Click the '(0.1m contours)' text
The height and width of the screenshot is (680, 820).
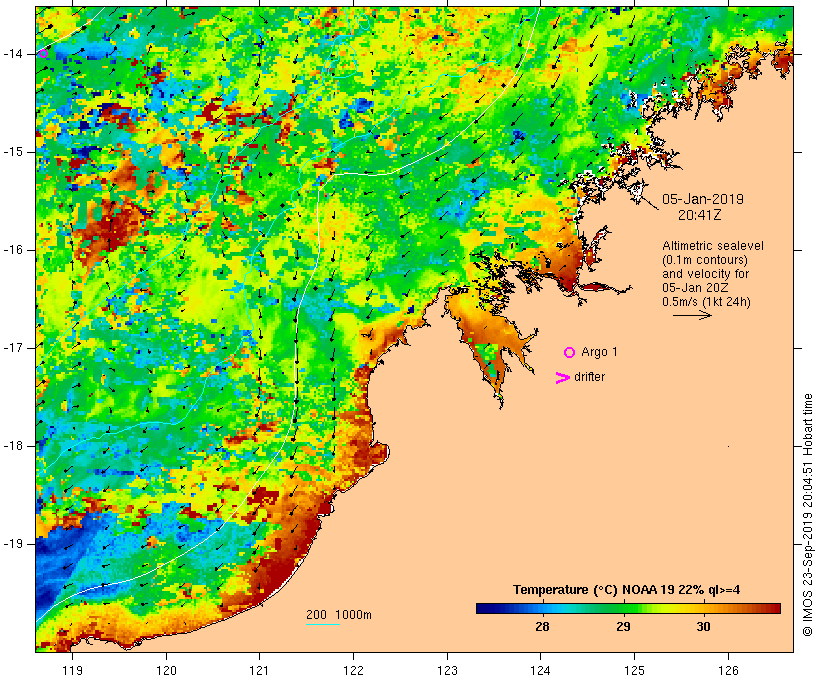tap(705, 260)
